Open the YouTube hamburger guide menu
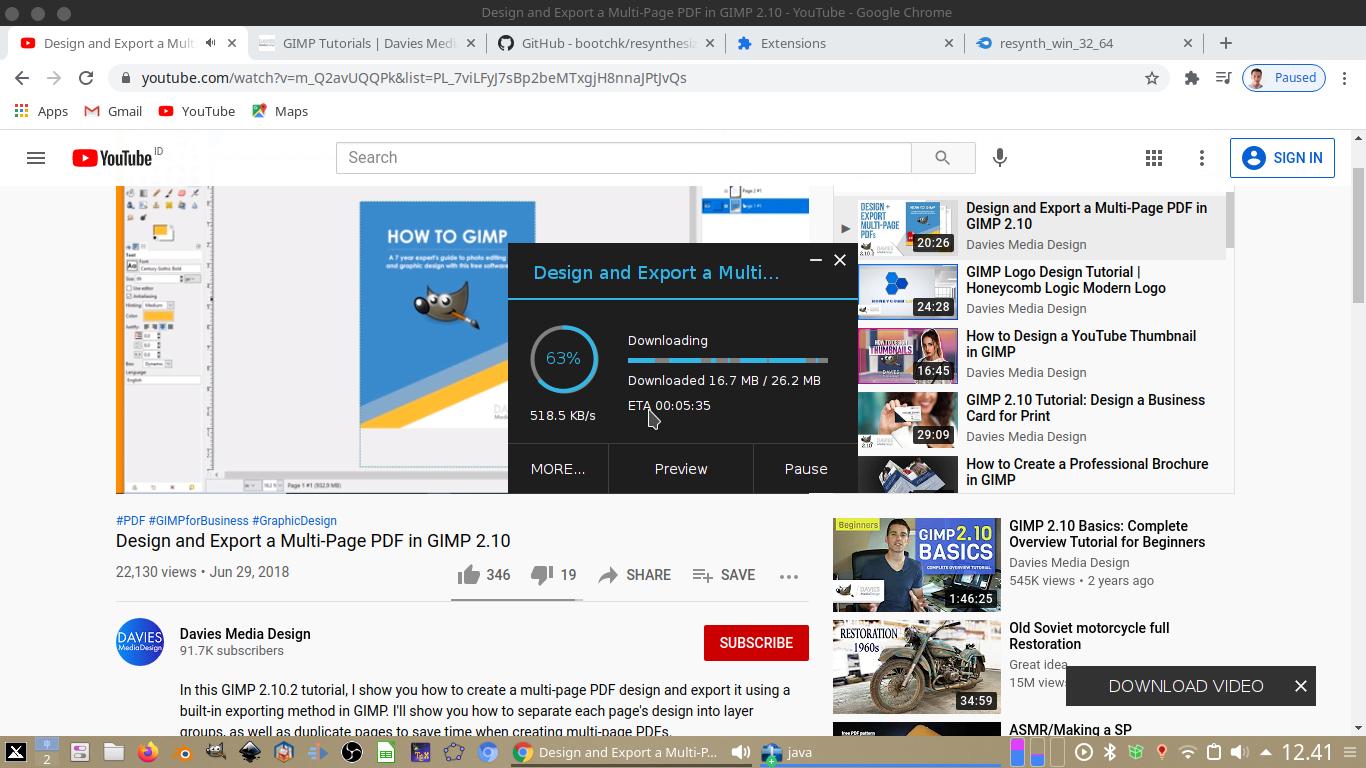 36,158
